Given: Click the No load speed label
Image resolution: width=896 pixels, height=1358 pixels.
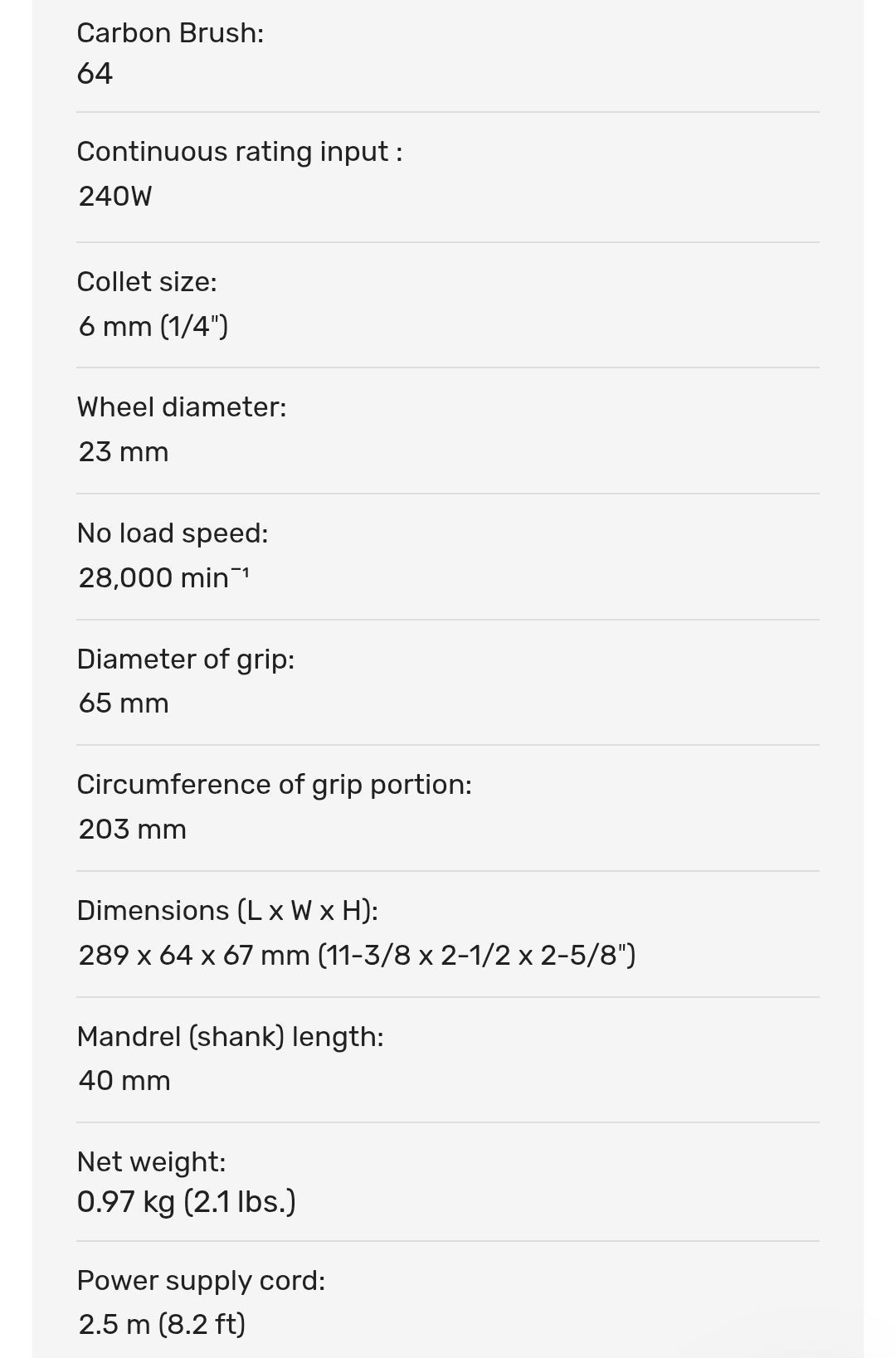Looking at the screenshot, I should (x=173, y=533).
